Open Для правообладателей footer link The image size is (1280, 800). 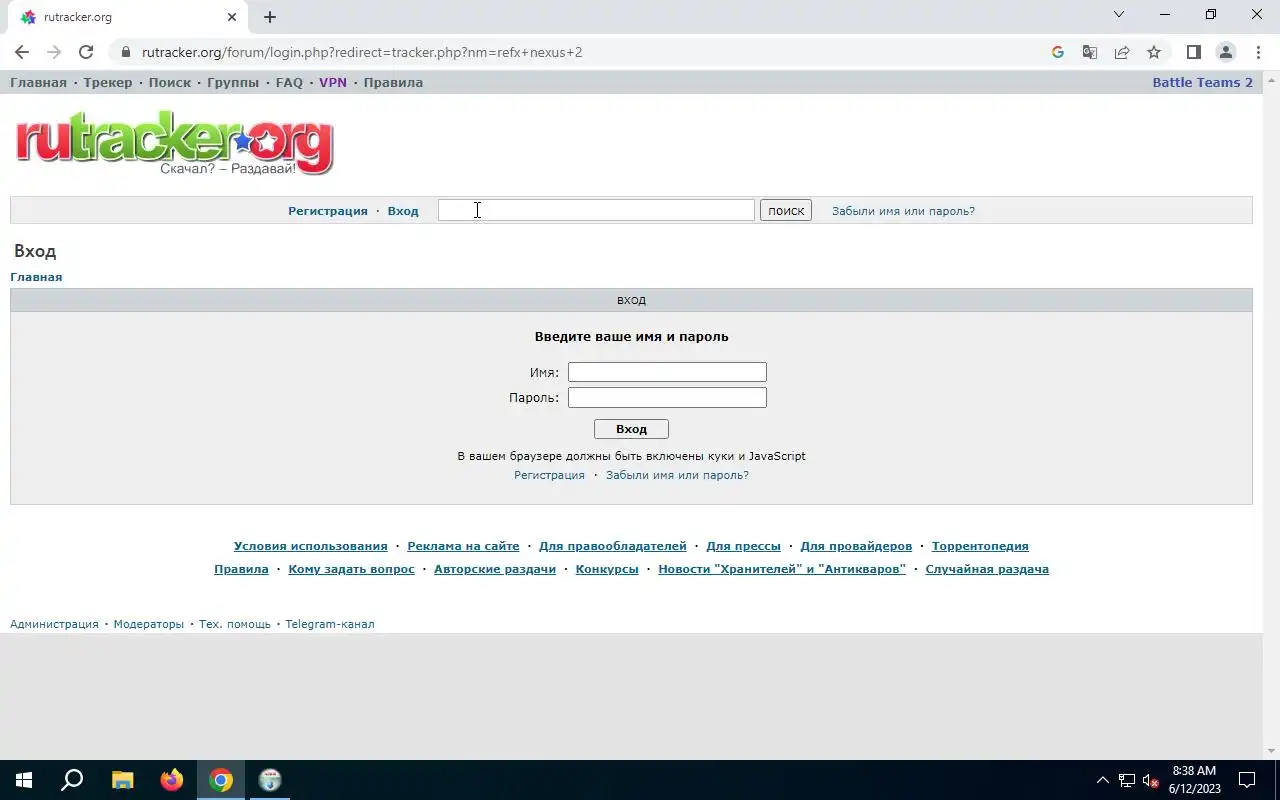pyautogui.click(x=613, y=546)
